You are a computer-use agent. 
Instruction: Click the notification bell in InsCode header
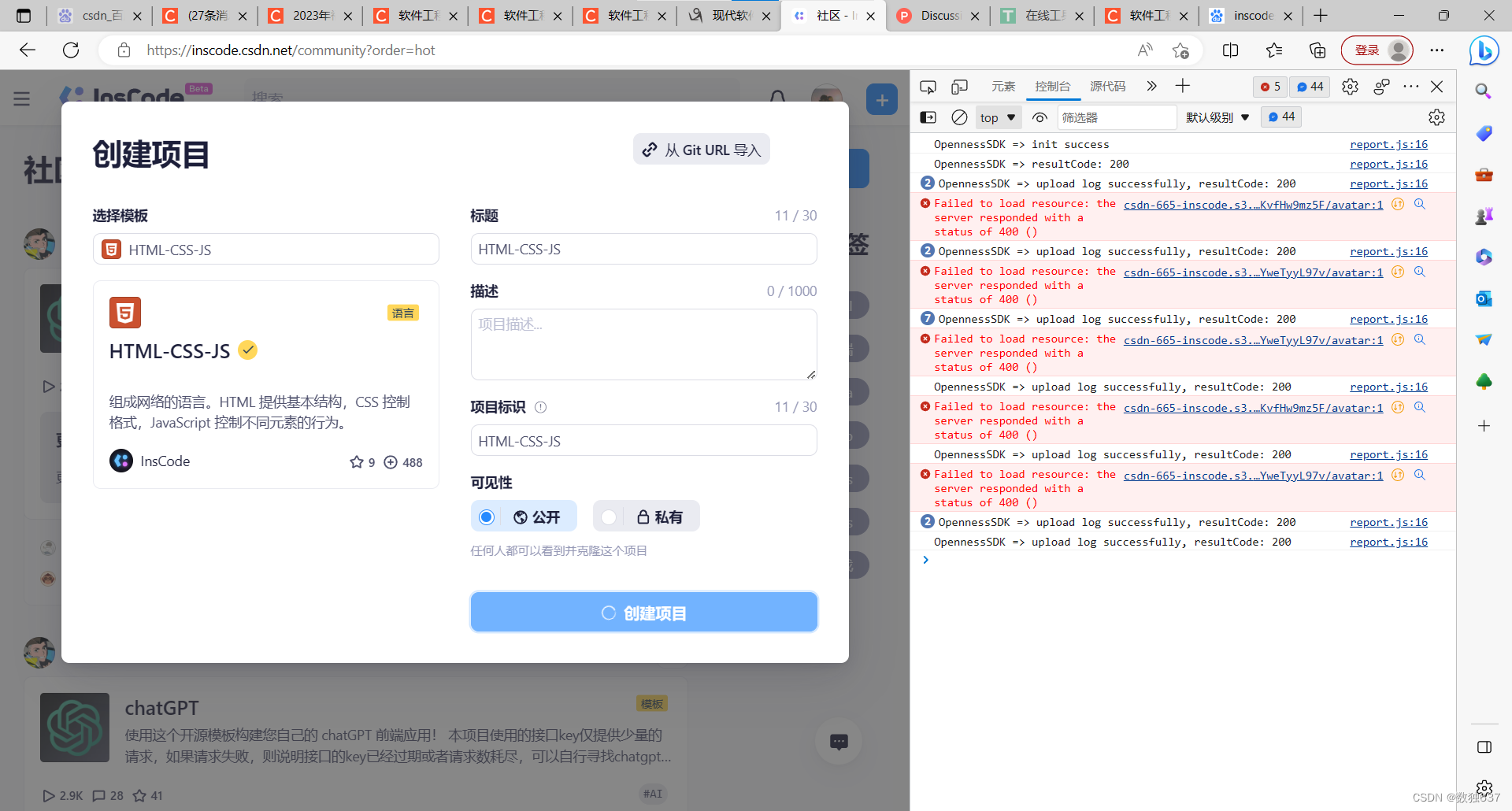[x=777, y=98]
